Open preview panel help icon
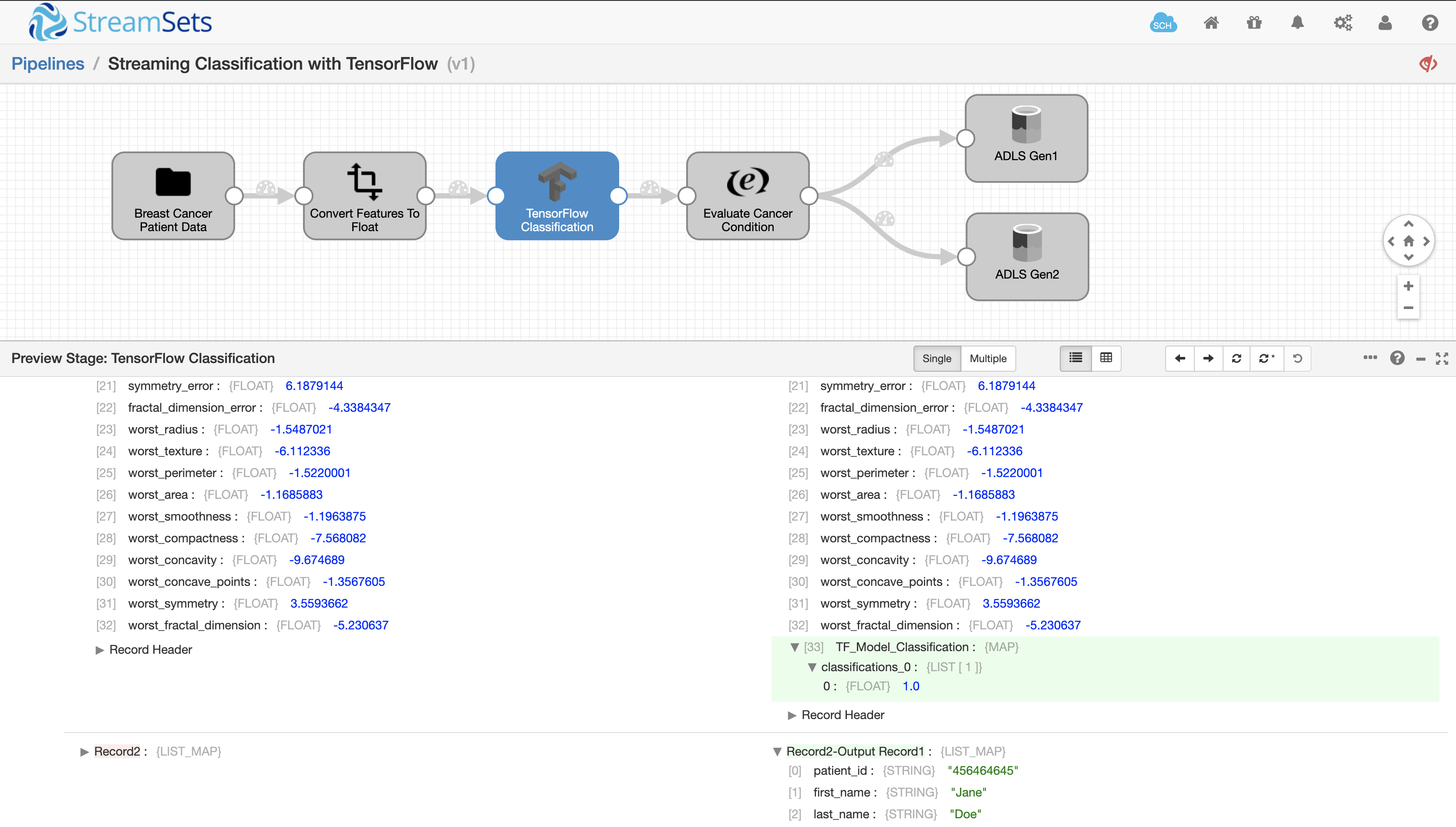Screen dimensions: 1456x827 (x=1397, y=358)
